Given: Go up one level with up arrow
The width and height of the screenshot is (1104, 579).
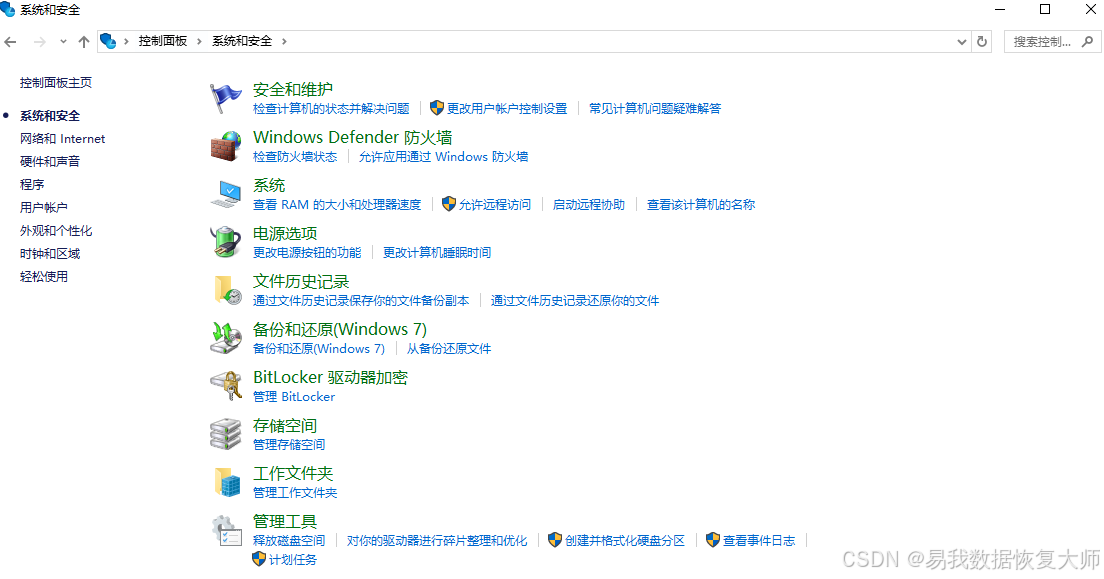Looking at the screenshot, I should (x=84, y=42).
